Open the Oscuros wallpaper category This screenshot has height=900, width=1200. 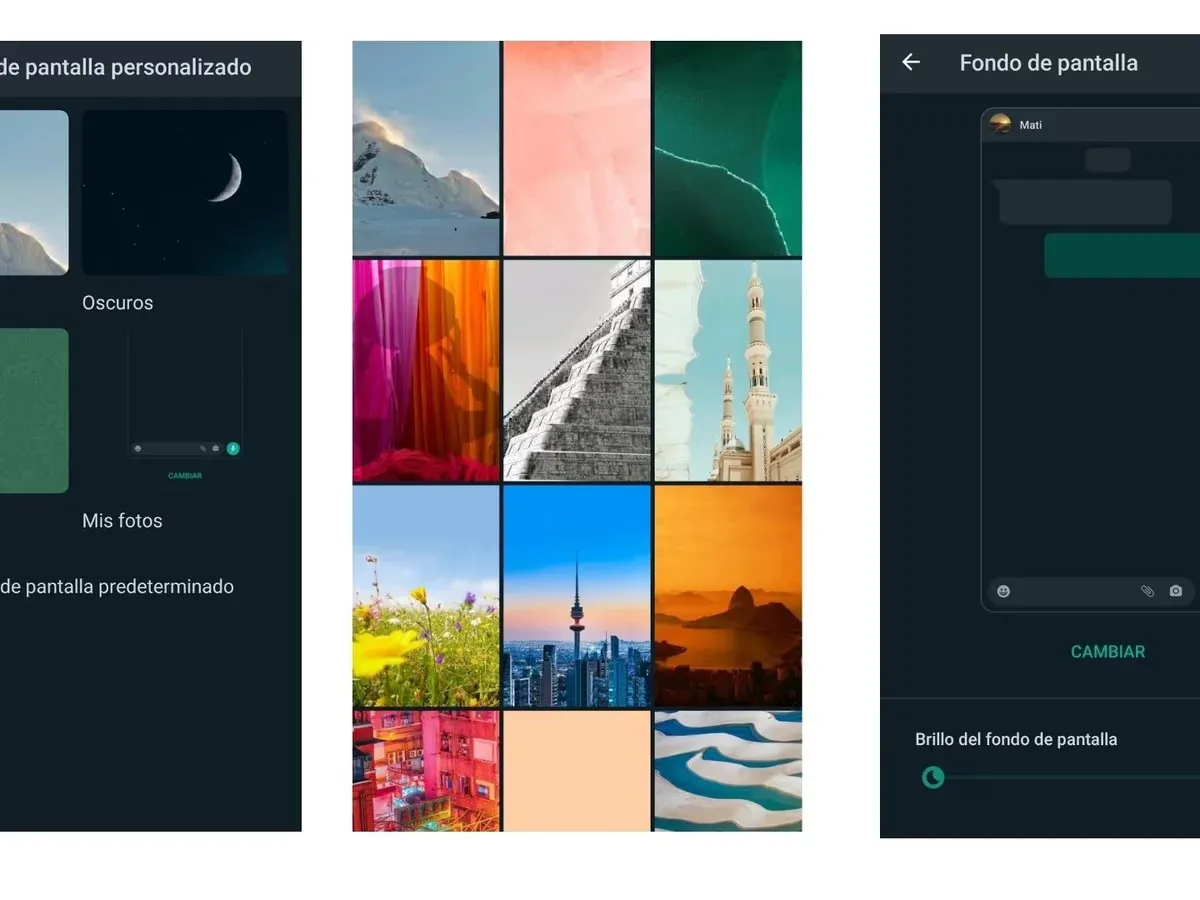pyautogui.click(x=185, y=193)
